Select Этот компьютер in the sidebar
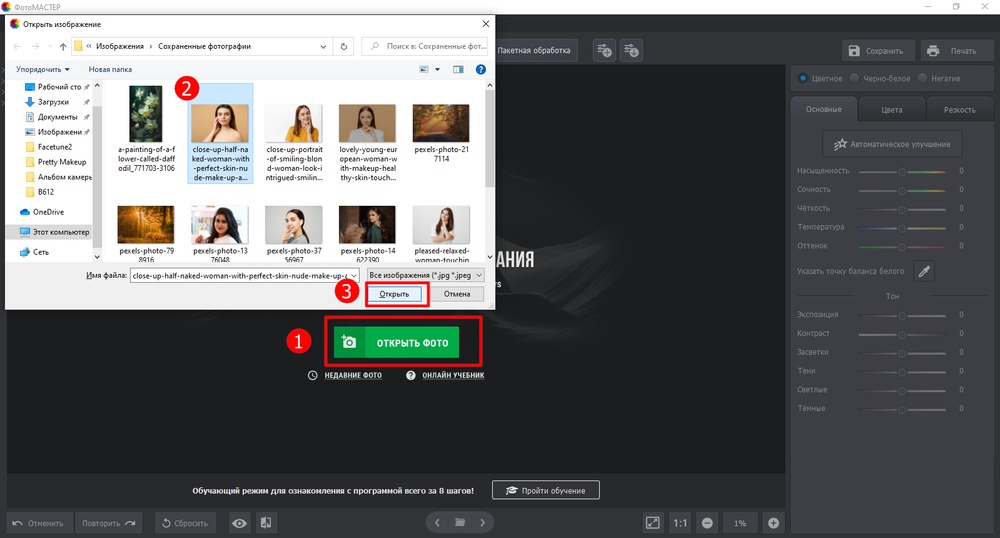Viewport: 1000px width, 538px height. pyautogui.click(x=54, y=232)
